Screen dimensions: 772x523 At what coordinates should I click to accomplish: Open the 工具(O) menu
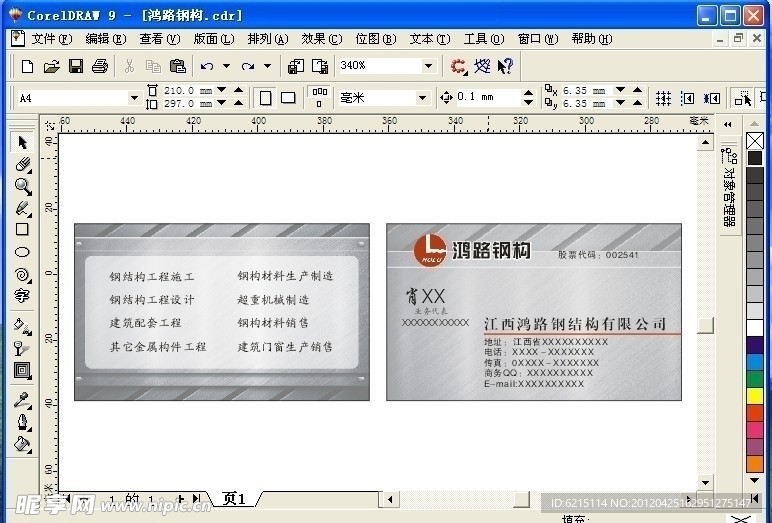(x=484, y=39)
